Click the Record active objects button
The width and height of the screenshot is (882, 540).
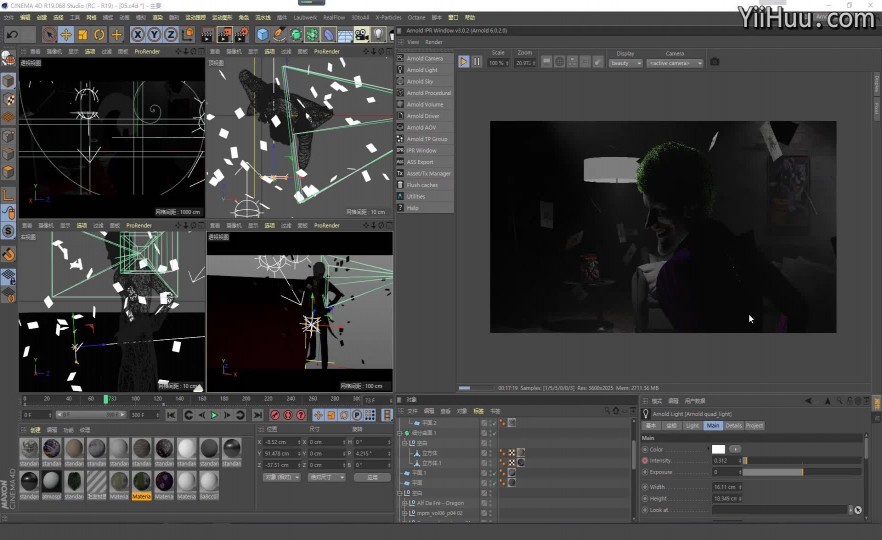[x=274, y=415]
